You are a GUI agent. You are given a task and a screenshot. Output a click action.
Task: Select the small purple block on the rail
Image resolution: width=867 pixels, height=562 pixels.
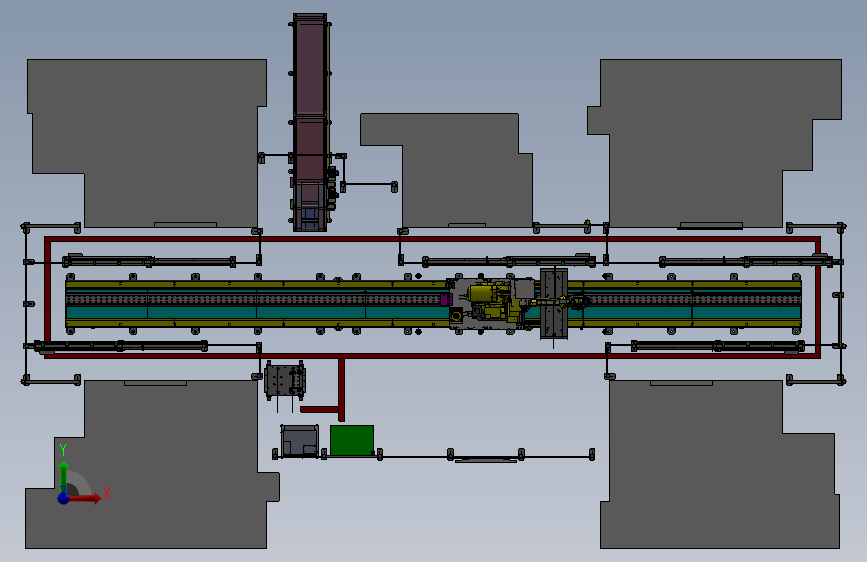pyautogui.click(x=446, y=299)
